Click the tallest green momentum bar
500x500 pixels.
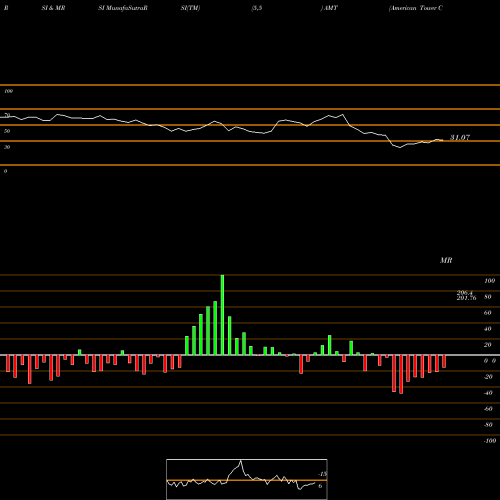[x=222, y=315]
